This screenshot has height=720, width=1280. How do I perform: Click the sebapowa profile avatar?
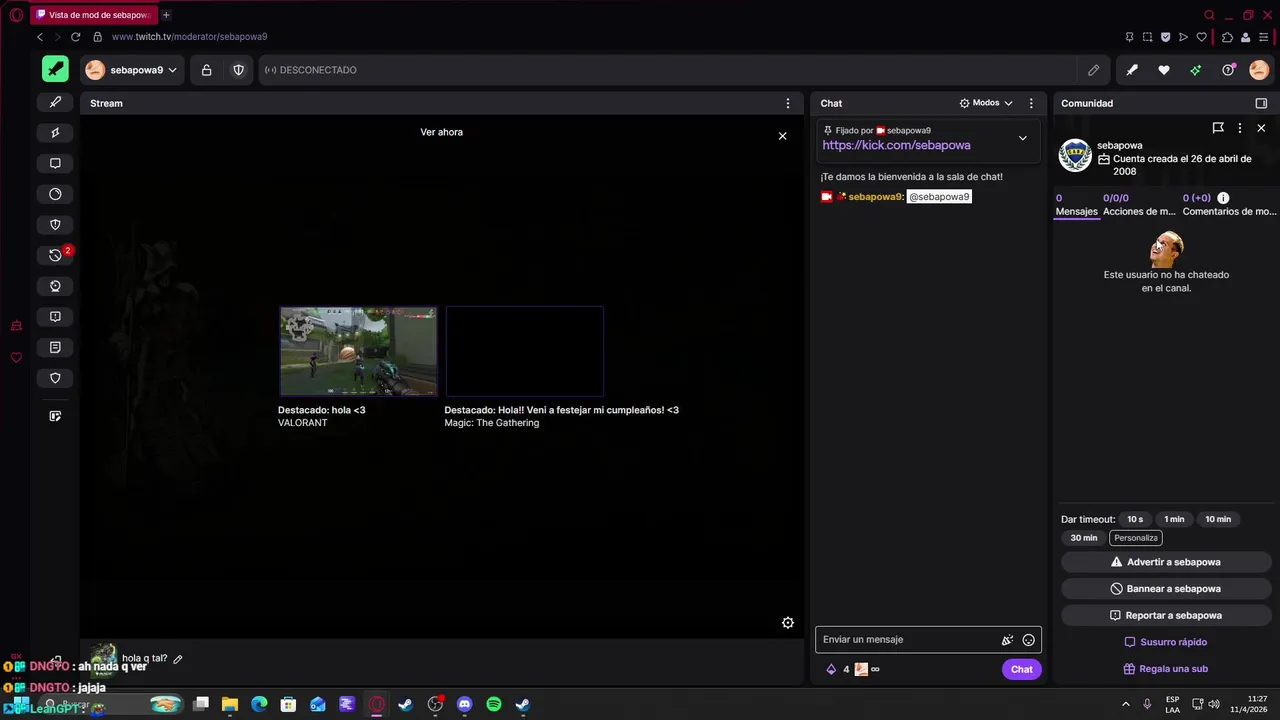[x=1075, y=156]
